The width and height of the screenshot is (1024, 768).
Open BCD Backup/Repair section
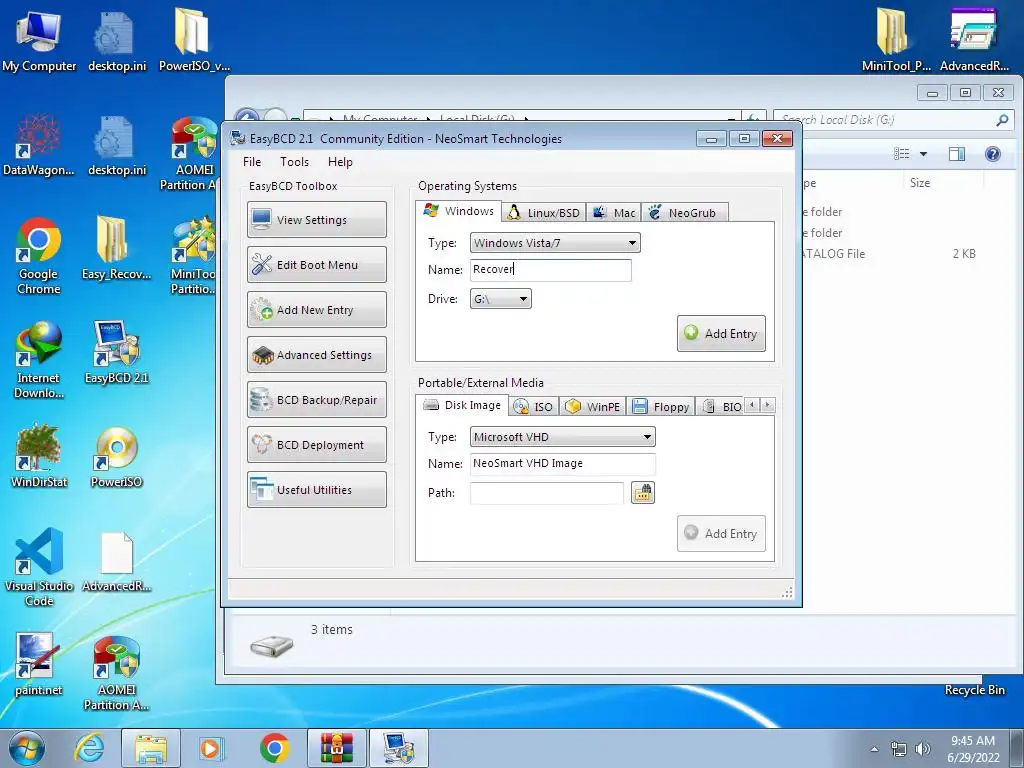click(x=317, y=400)
